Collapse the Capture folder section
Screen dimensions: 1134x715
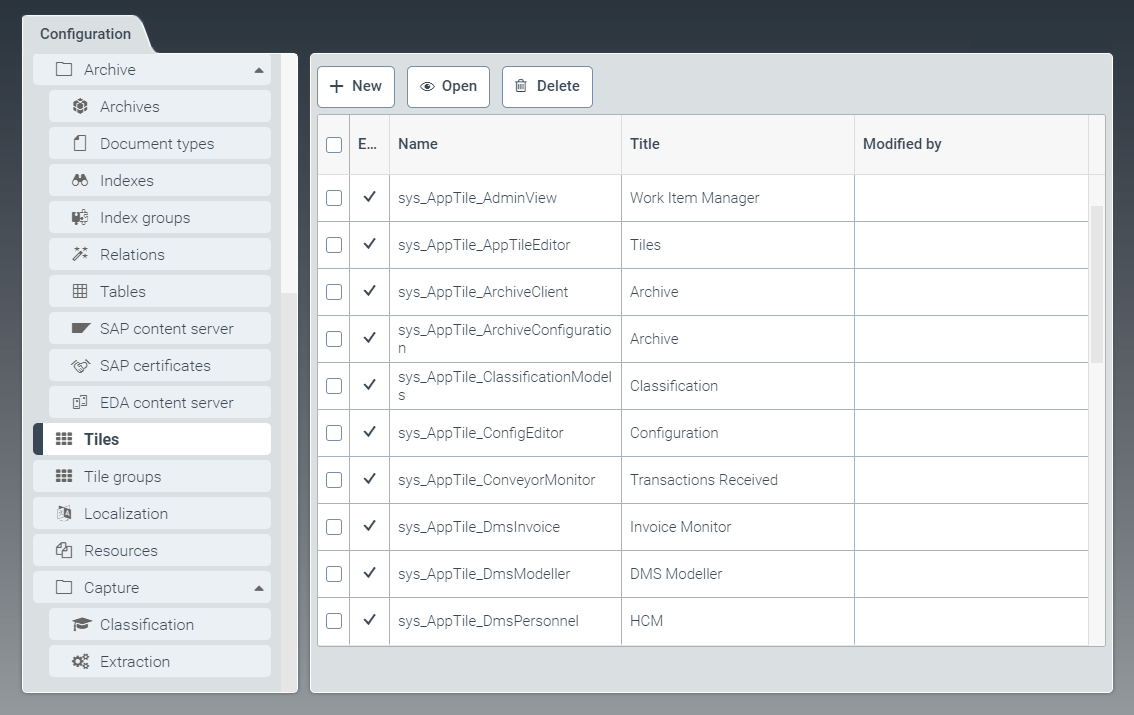click(258, 588)
